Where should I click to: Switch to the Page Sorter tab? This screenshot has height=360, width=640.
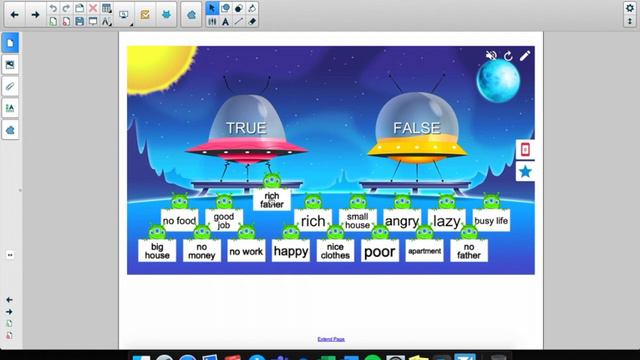pyautogui.click(x=10, y=43)
